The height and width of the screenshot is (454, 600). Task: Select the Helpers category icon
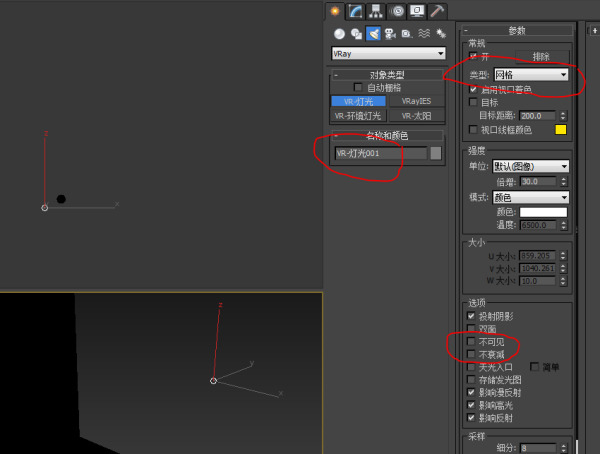[x=407, y=34]
